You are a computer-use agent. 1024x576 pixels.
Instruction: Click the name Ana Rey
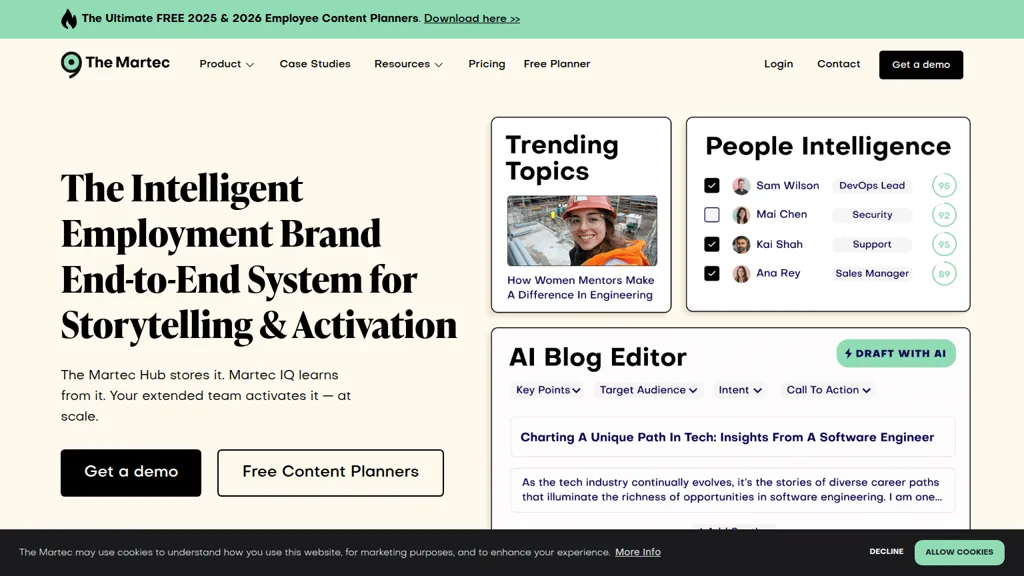click(x=778, y=273)
